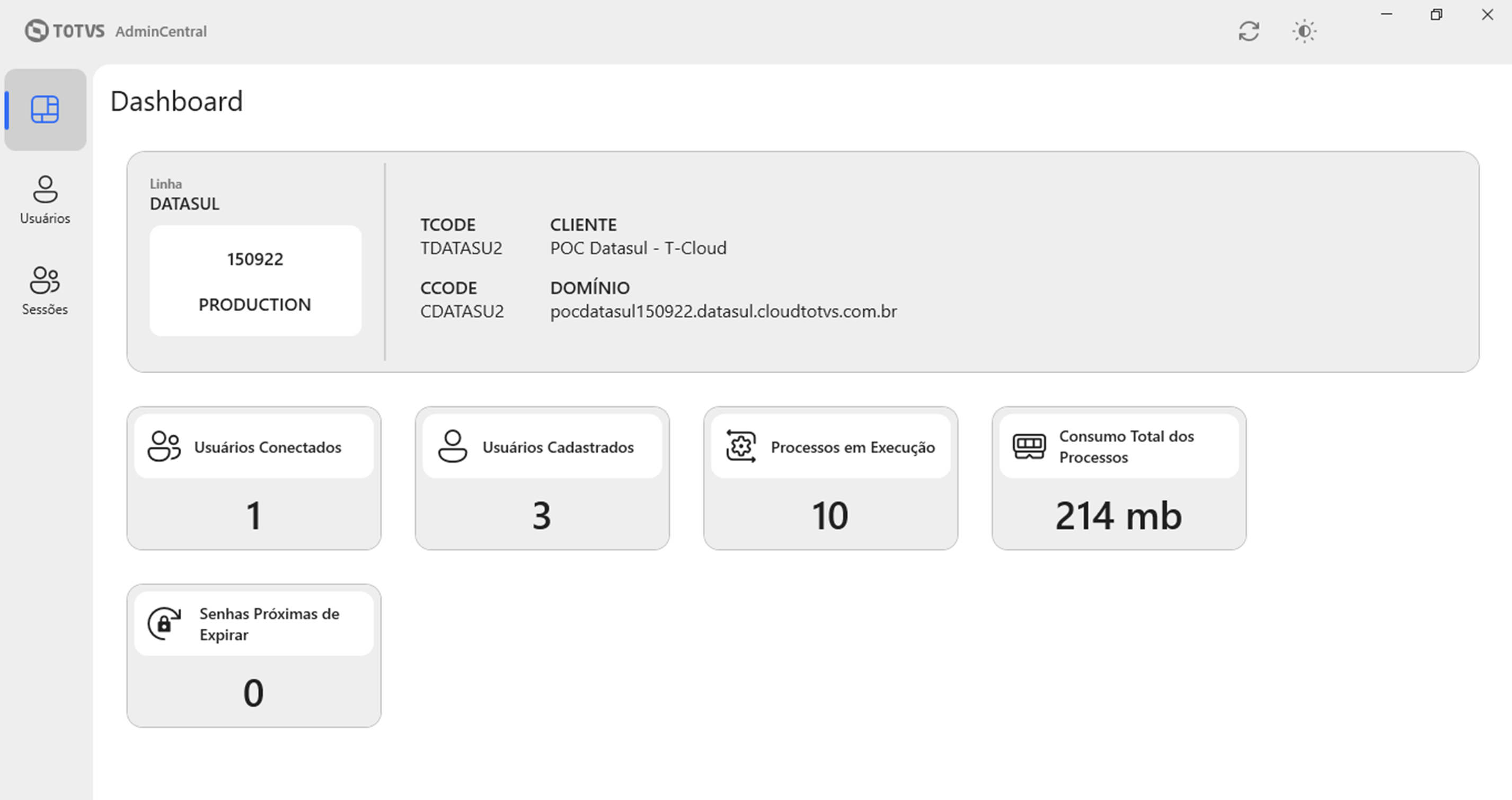Restore down the AdminCentral window
This screenshot has width=1512, height=800.
click(1436, 14)
